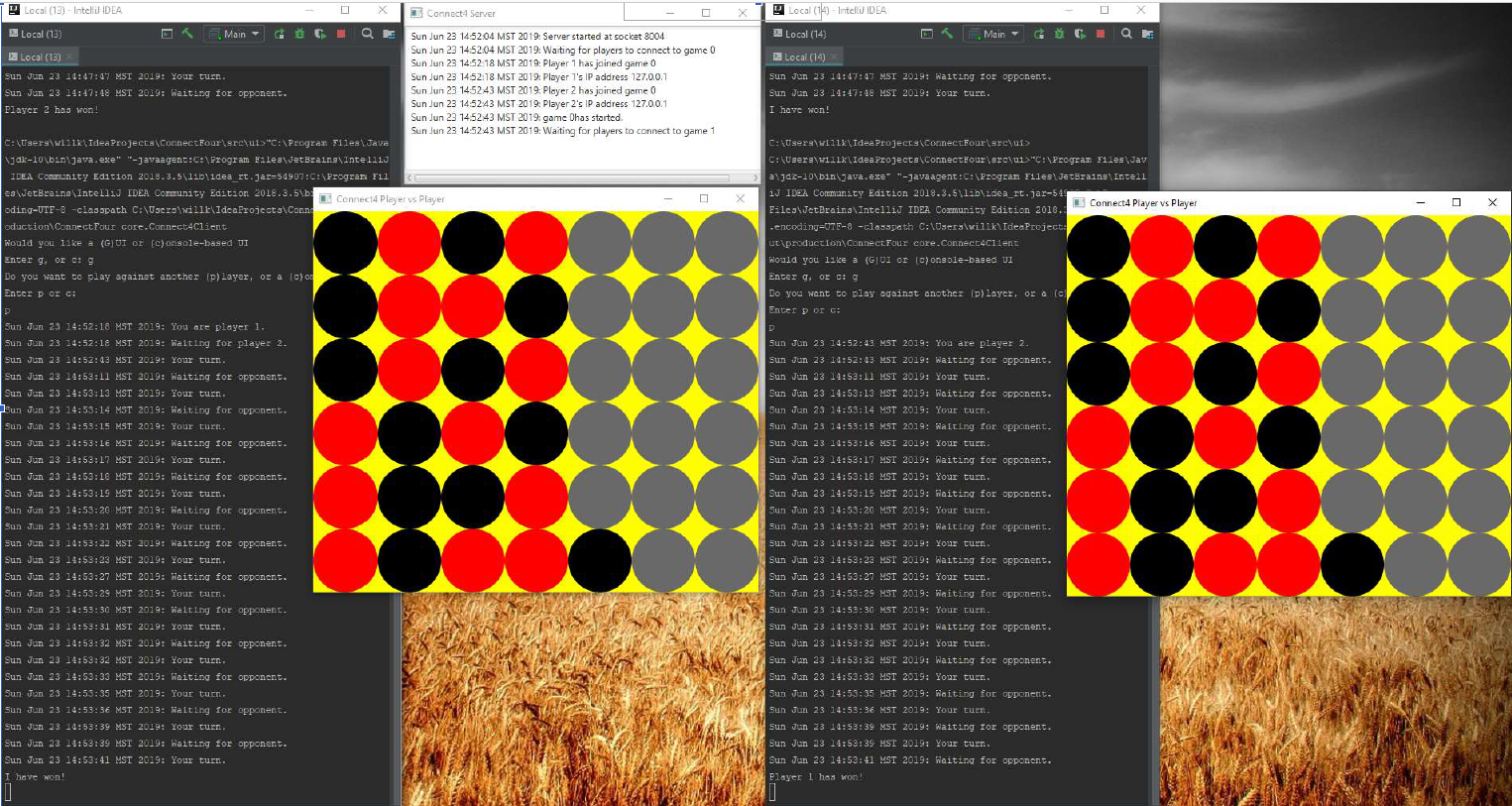
Task: Click the Run with Coverage icon in Local (14)
Action: click(x=1082, y=34)
